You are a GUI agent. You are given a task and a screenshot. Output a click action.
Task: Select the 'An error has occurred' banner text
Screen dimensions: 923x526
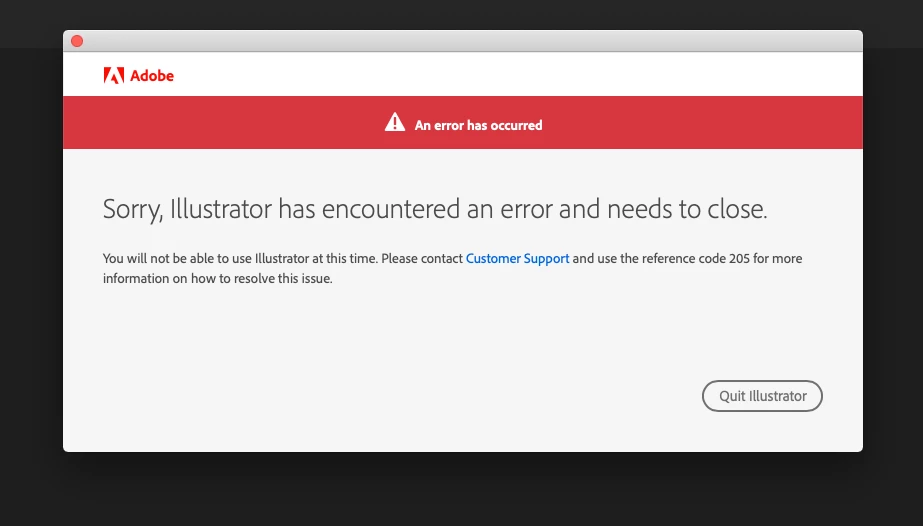tap(479, 125)
